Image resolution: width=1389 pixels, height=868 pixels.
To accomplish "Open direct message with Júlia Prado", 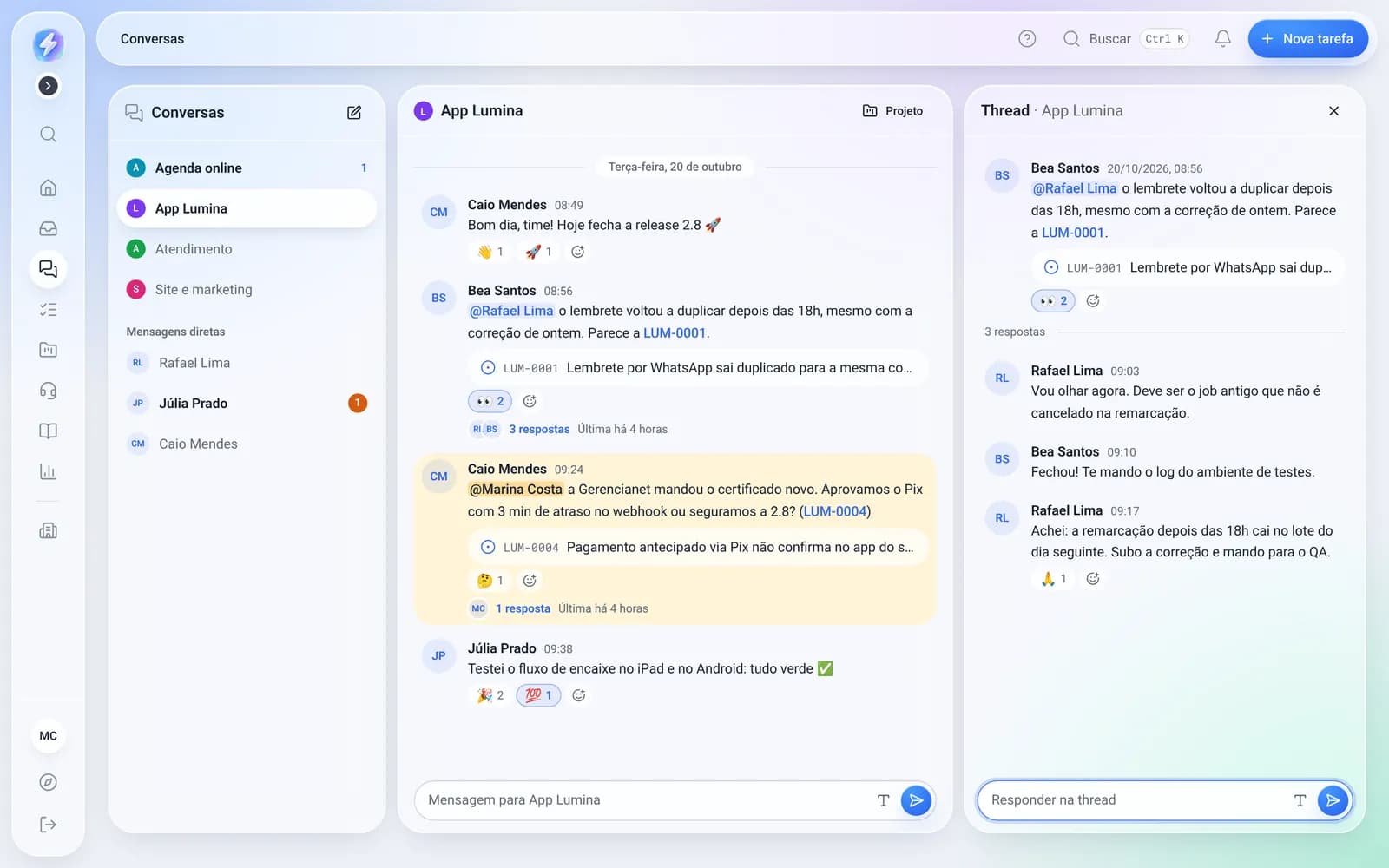I will click(x=247, y=403).
